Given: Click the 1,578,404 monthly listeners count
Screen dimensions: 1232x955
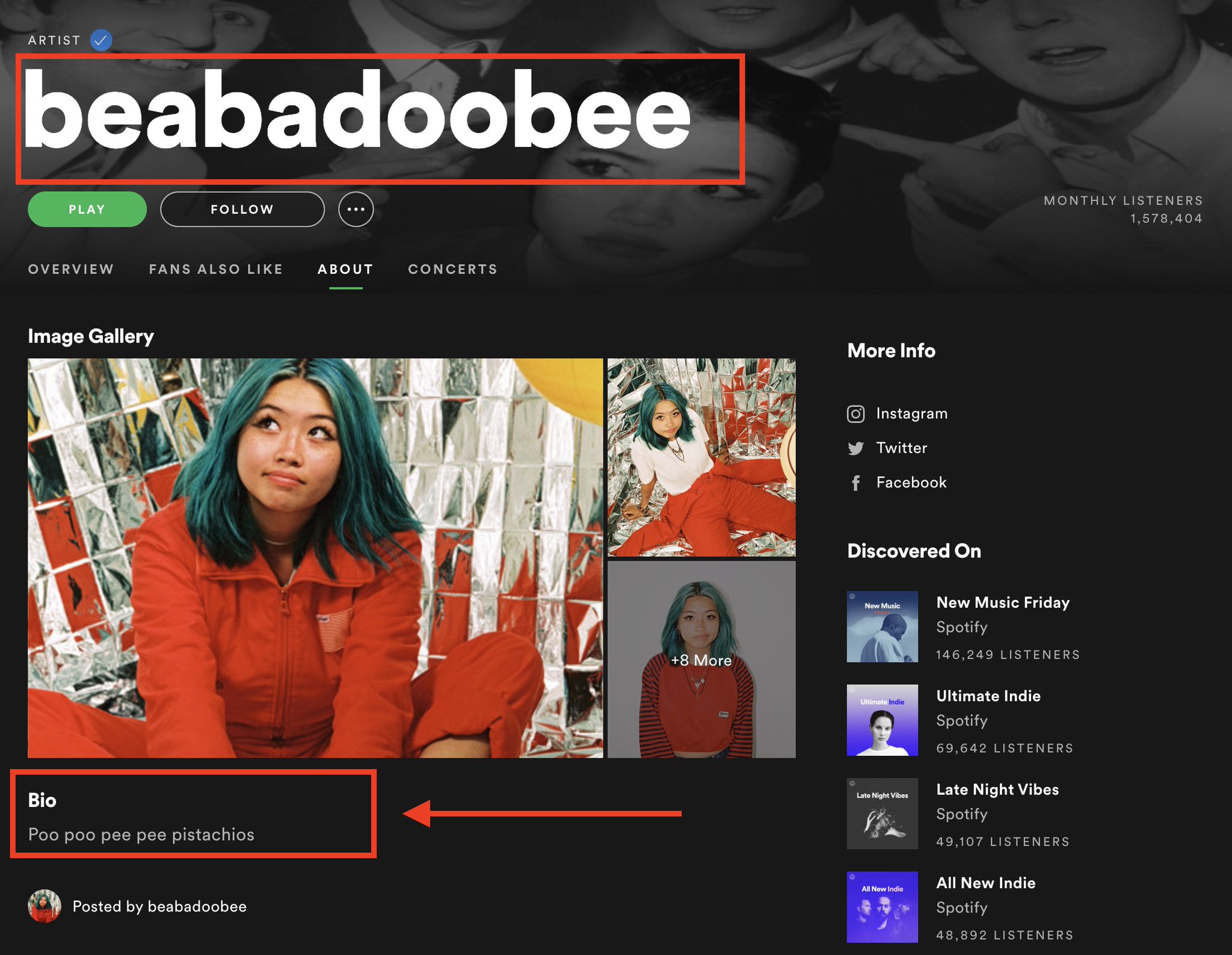Looking at the screenshot, I should (1166, 218).
